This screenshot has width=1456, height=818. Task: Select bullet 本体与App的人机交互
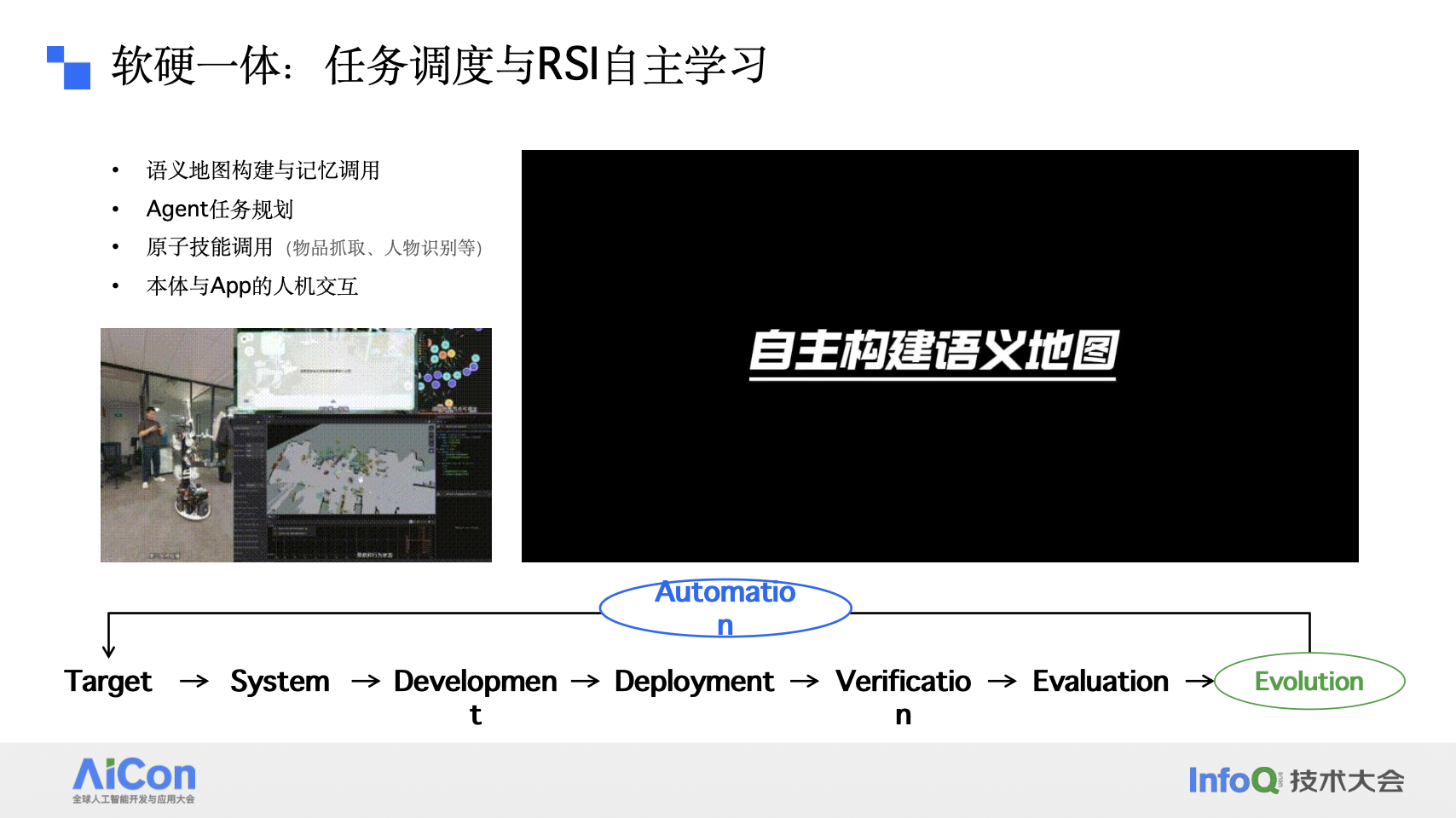click(x=252, y=286)
